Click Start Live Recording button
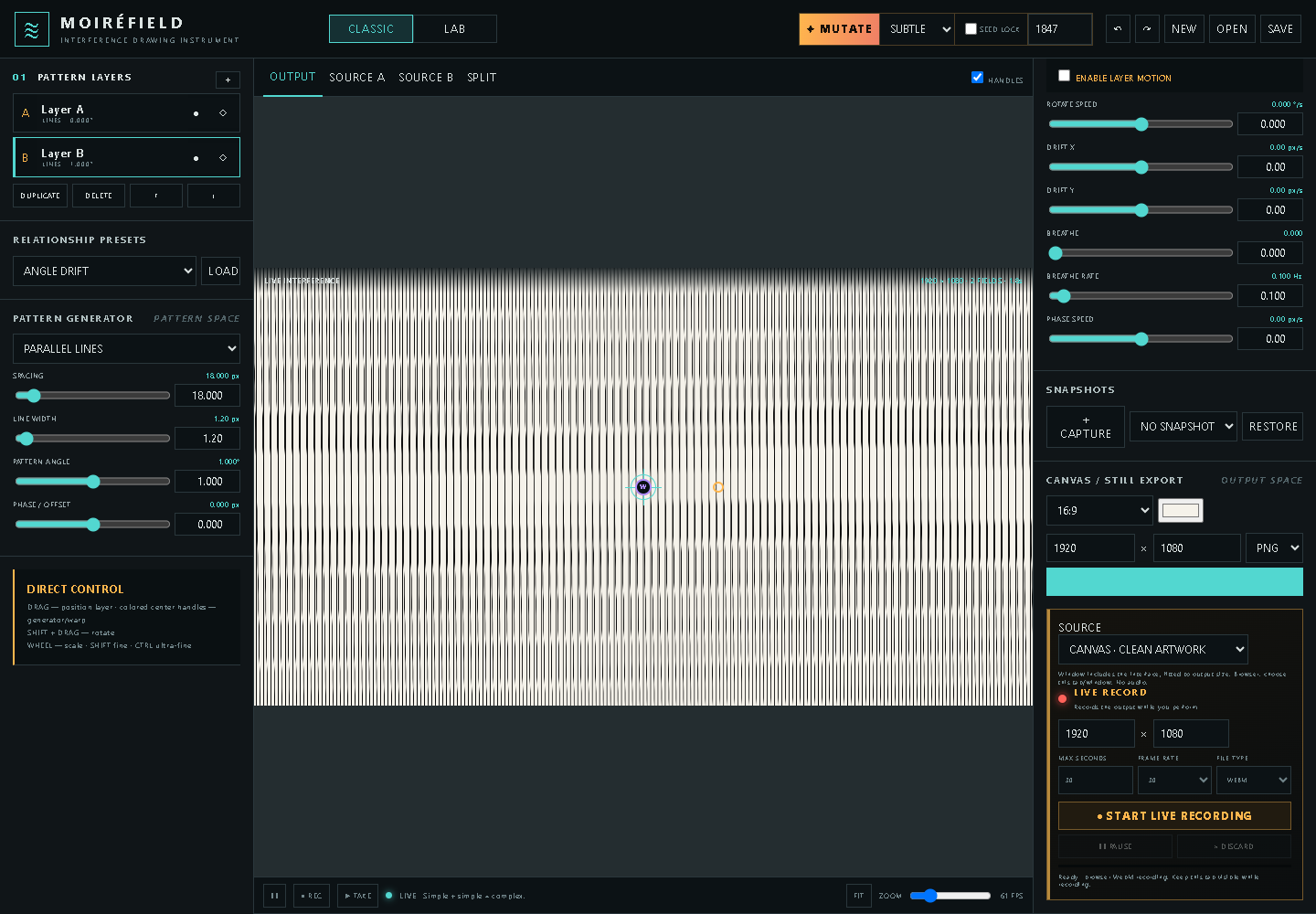The width and height of the screenshot is (1316, 914). 1174,816
